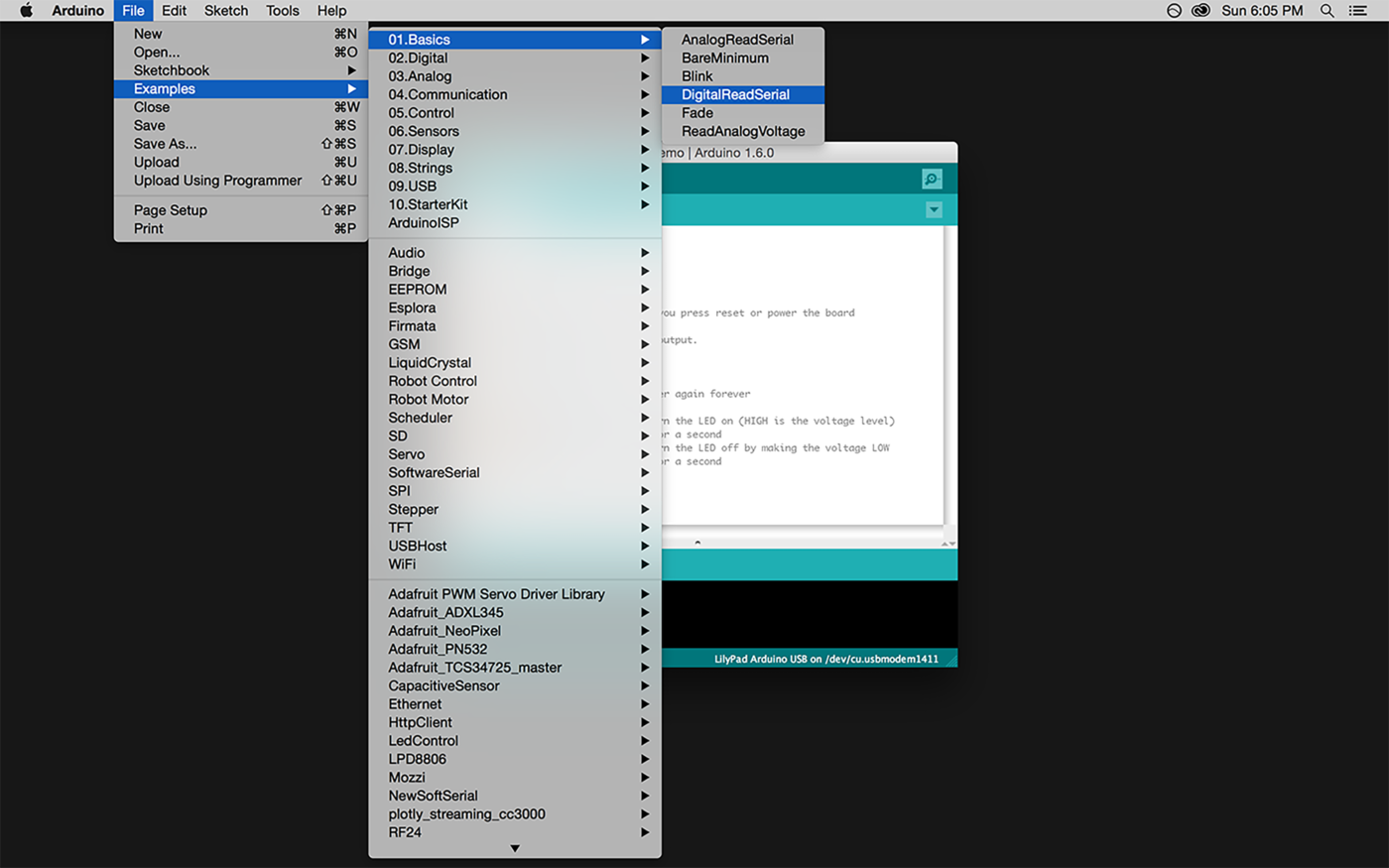The height and width of the screenshot is (868, 1389).
Task: Choose Save from the File menu
Action: [241, 125]
